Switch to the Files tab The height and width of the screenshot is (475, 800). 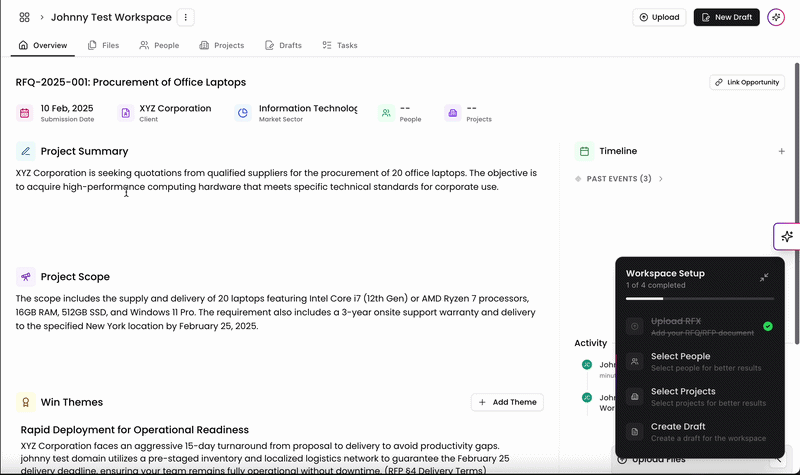click(x=104, y=45)
